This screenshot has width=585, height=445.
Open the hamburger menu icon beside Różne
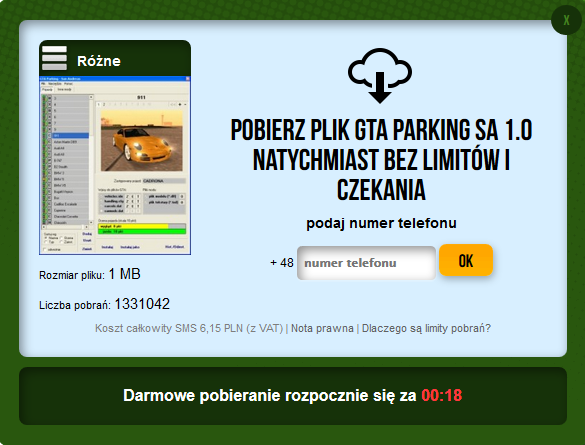point(54,59)
